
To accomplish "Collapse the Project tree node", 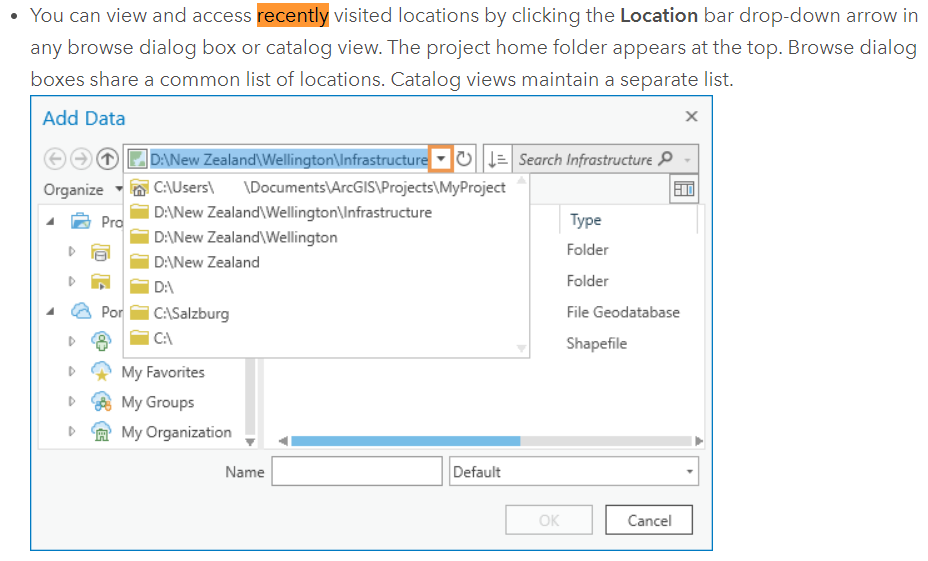I will pos(51,221).
